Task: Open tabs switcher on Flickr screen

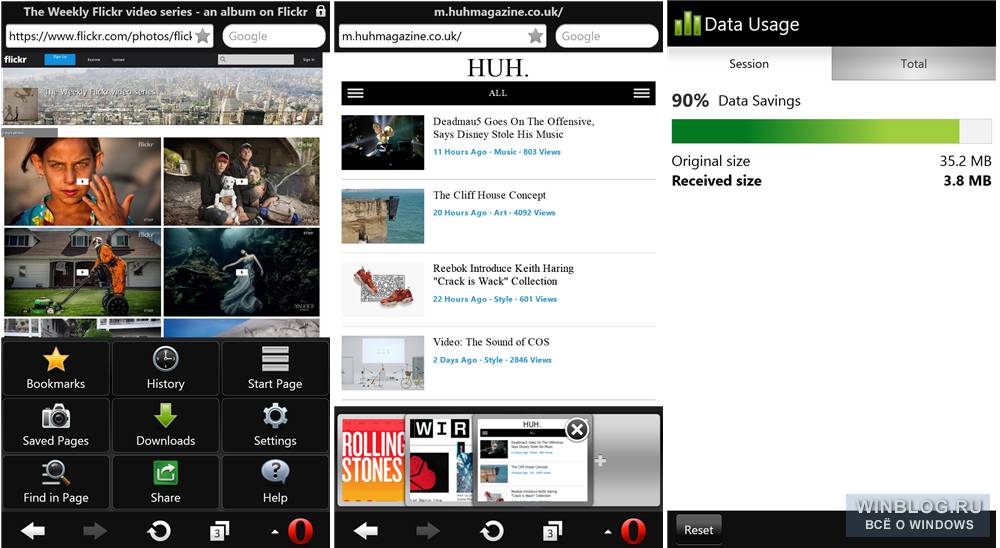Action: pos(219,530)
